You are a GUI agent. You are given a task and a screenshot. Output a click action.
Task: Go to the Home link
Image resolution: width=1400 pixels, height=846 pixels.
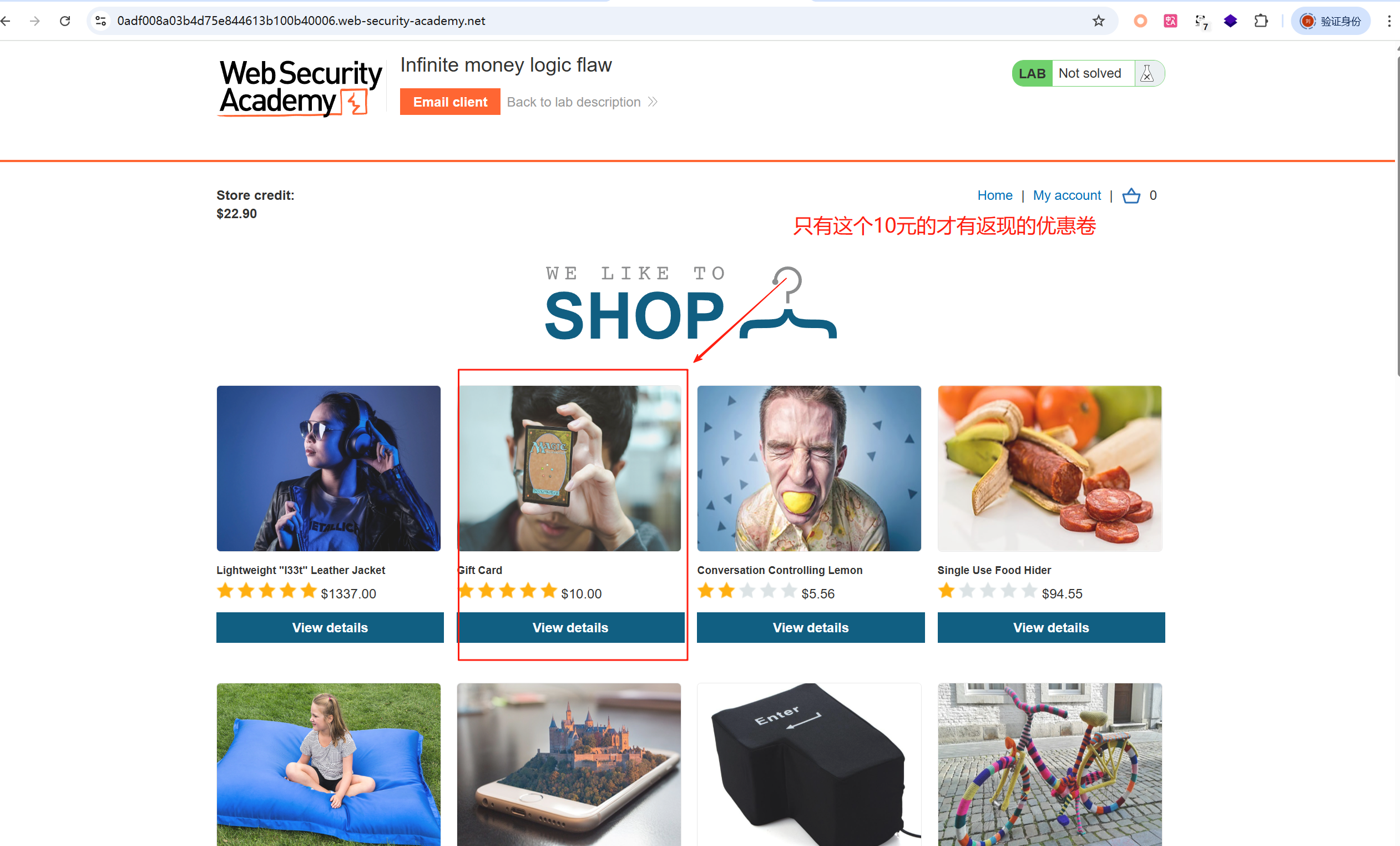(x=994, y=195)
